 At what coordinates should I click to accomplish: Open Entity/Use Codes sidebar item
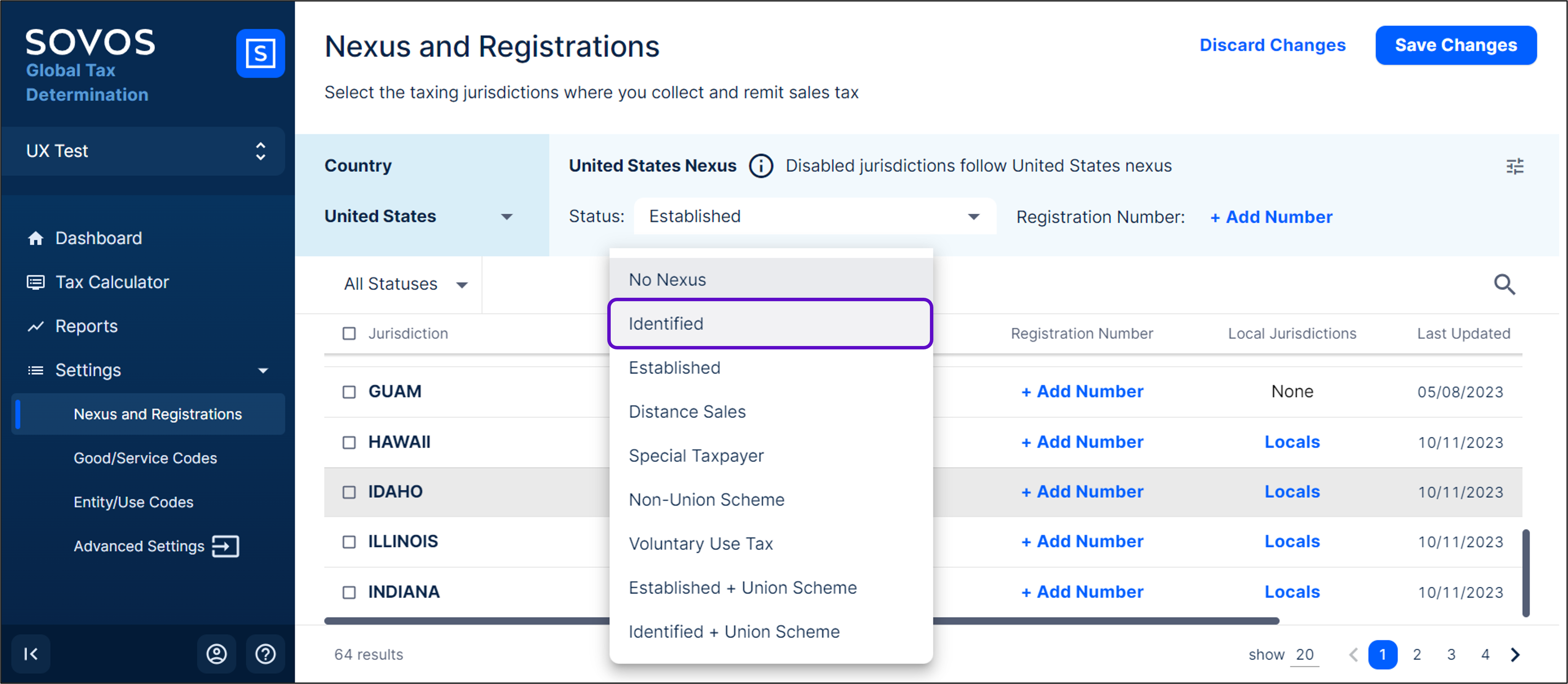[133, 503]
